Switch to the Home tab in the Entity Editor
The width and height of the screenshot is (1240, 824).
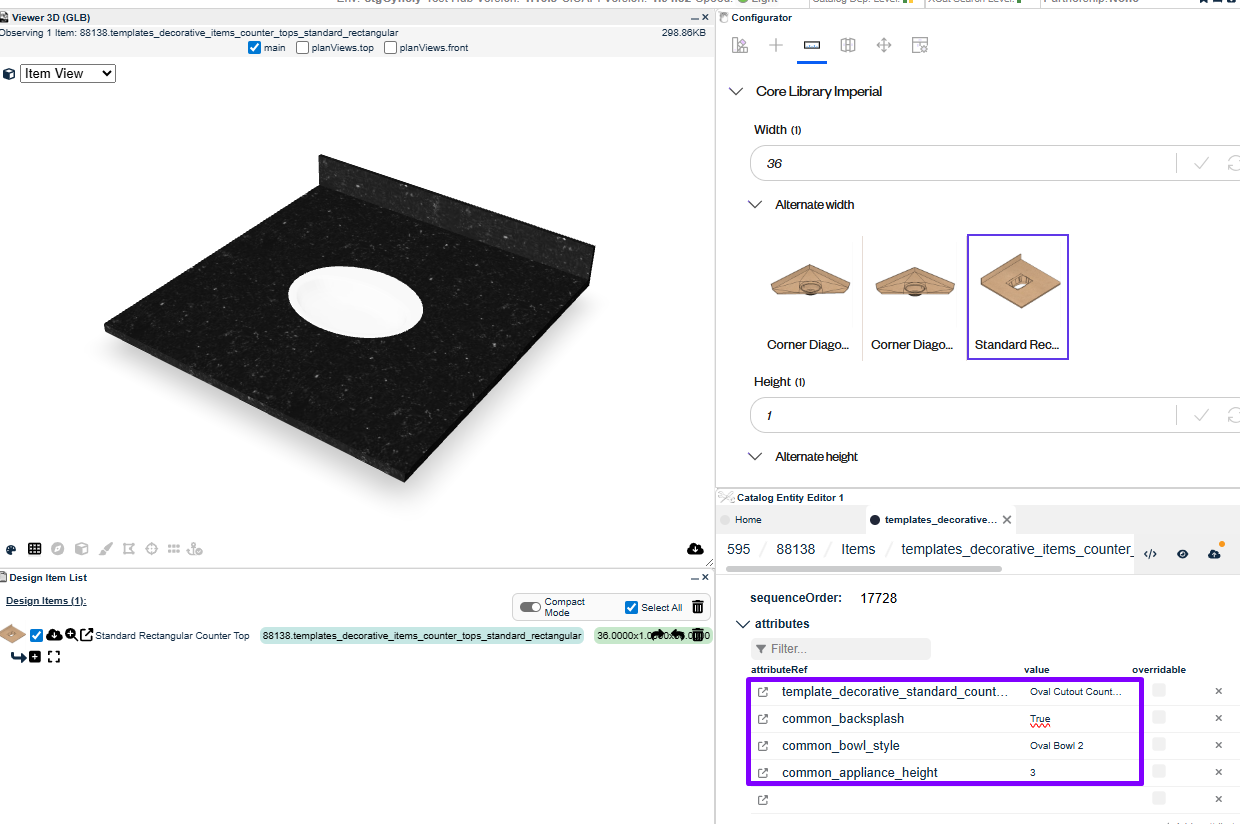click(x=748, y=520)
